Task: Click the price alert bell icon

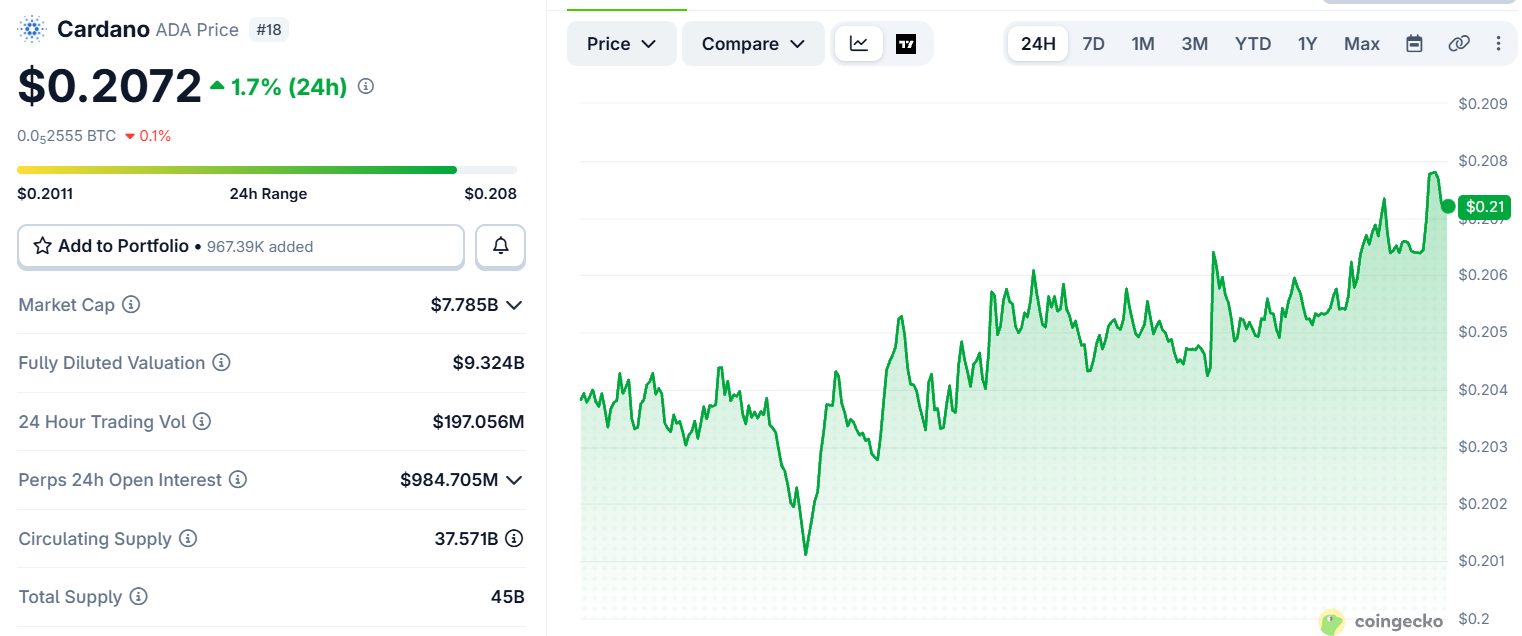Action: pyautogui.click(x=501, y=246)
